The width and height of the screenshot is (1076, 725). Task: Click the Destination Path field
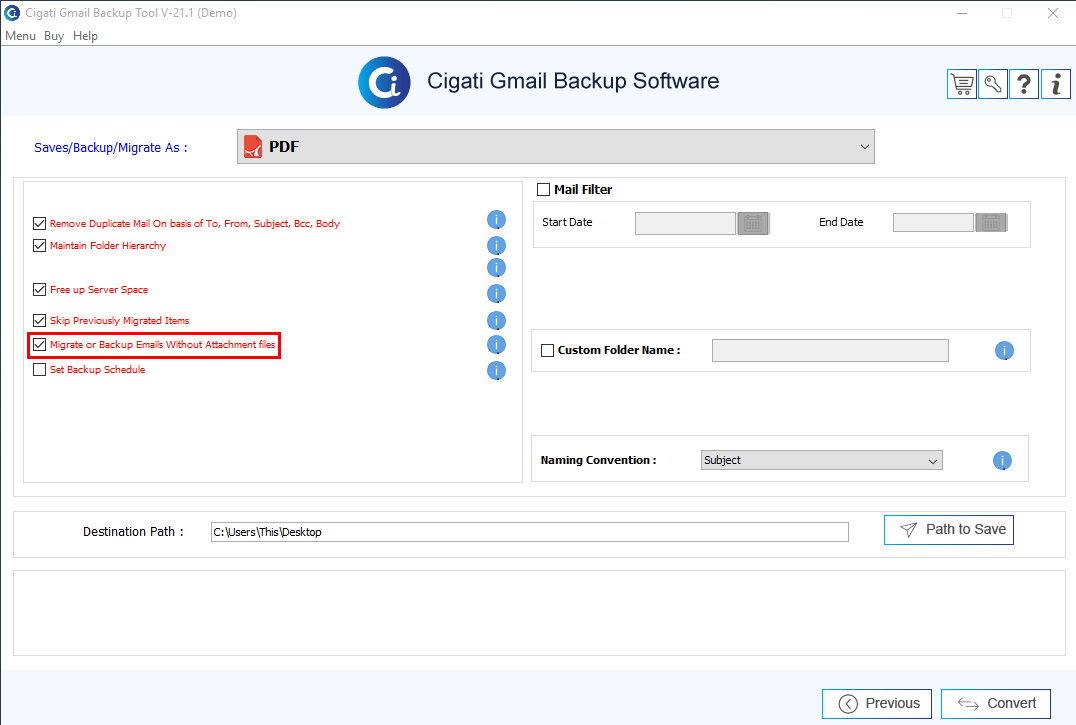pos(530,532)
